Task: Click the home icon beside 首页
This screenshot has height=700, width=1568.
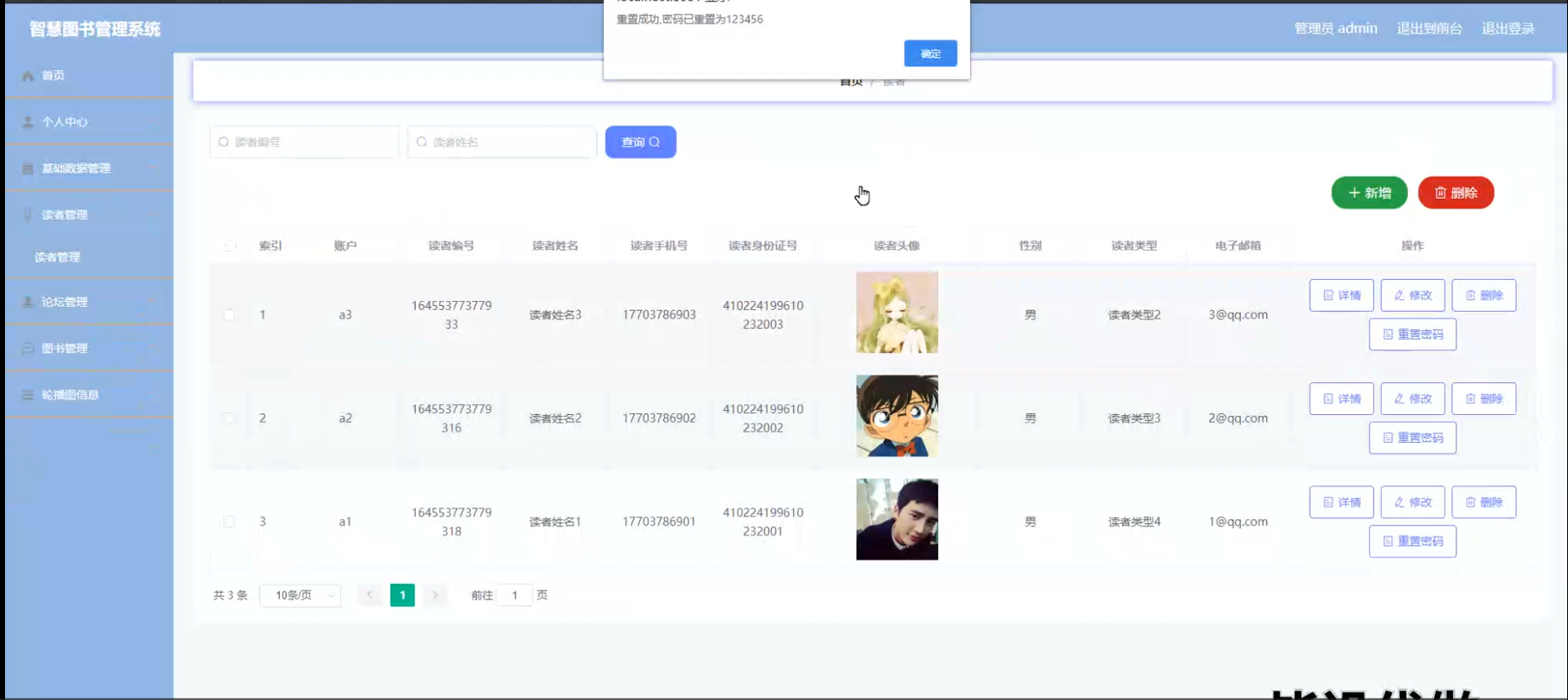Action: tap(28, 75)
